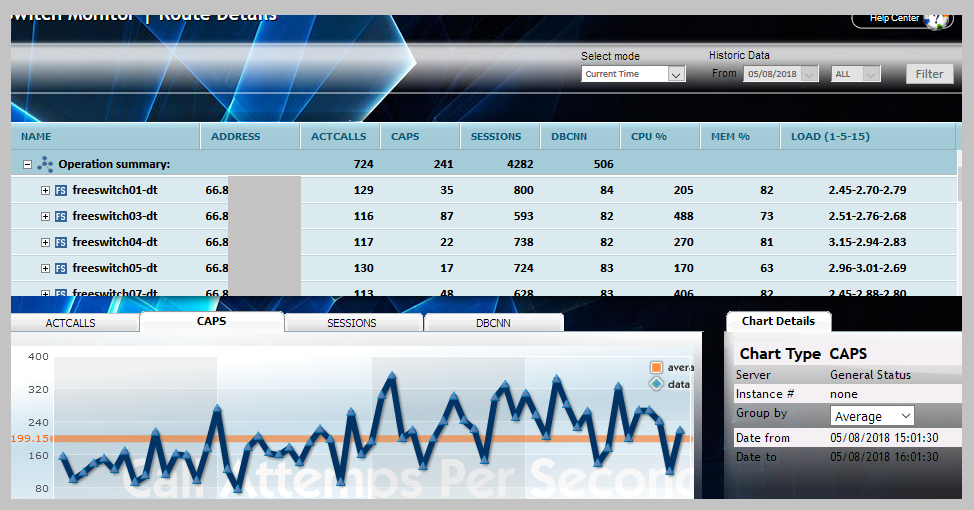Click load value 3.15-2.94-2.83
The image size is (974, 510).
pos(867,243)
